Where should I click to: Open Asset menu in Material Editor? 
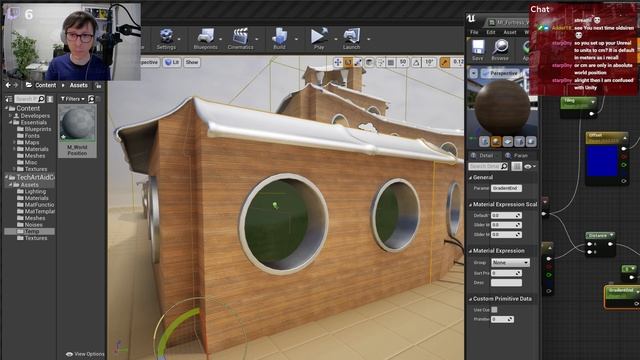pos(510,32)
